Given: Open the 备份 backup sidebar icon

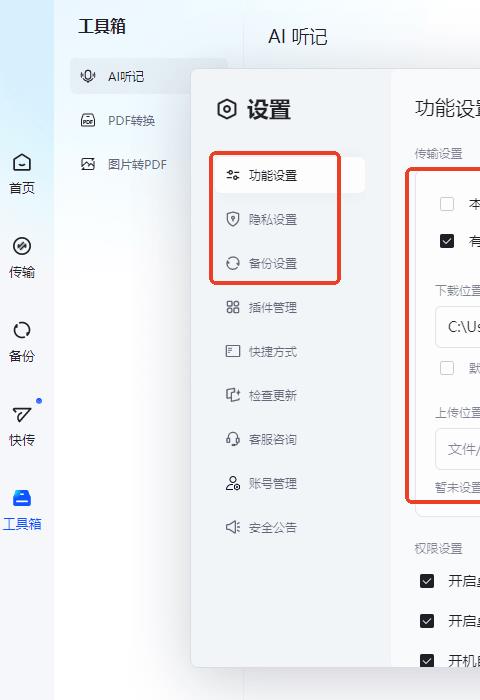Looking at the screenshot, I should pos(22,330).
